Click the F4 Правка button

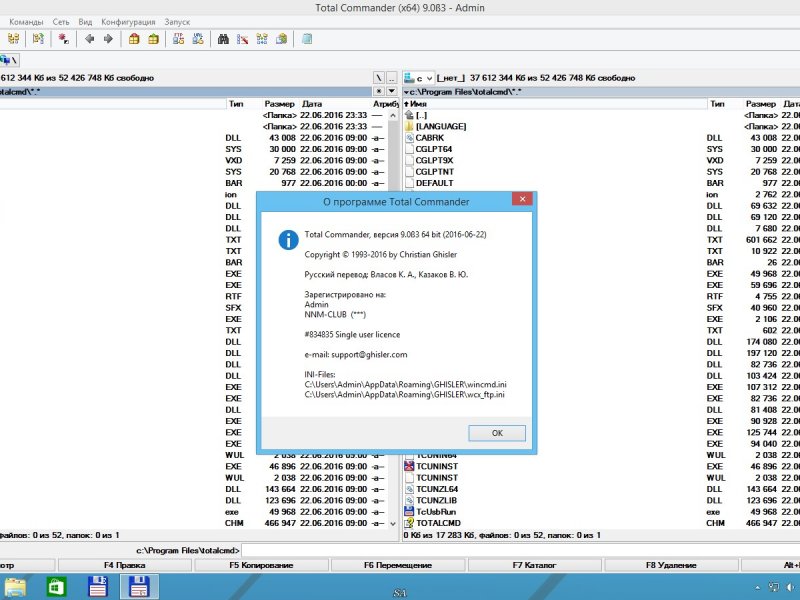pyautogui.click(x=125, y=565)
